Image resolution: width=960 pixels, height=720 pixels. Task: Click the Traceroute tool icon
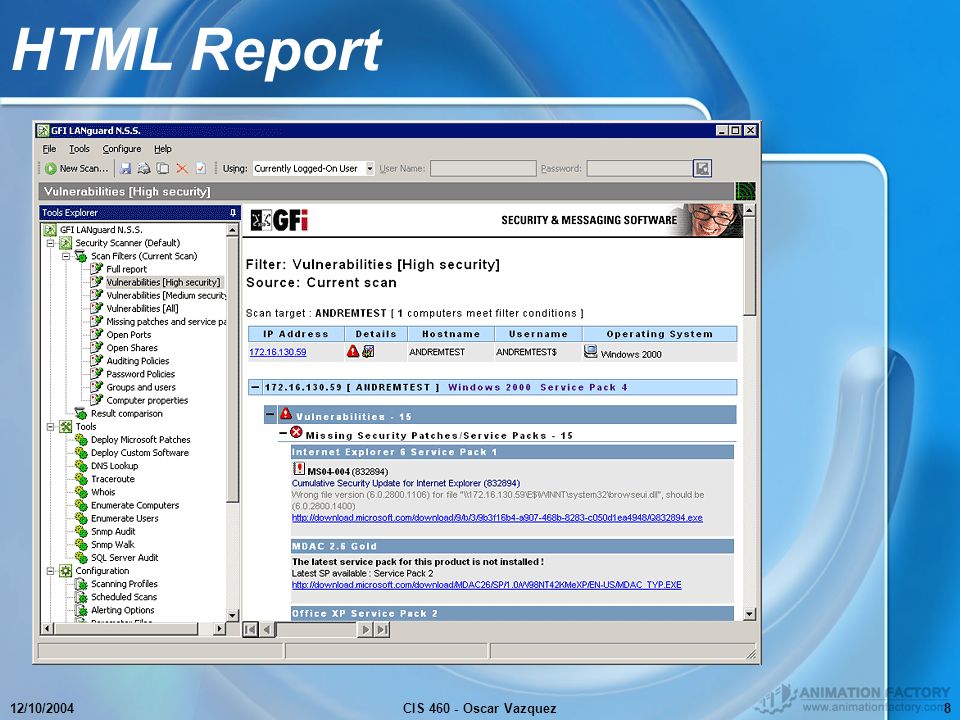[x=81, y=479]
